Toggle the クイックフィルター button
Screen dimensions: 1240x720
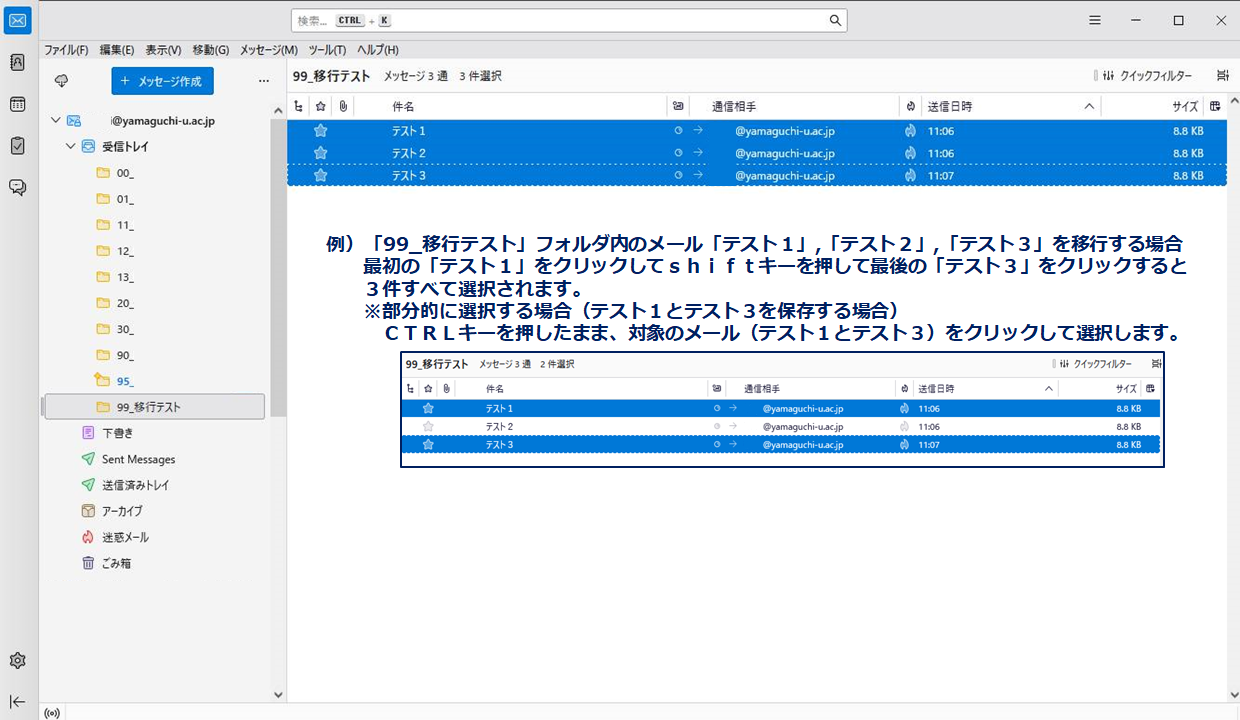click(1146, 75)
